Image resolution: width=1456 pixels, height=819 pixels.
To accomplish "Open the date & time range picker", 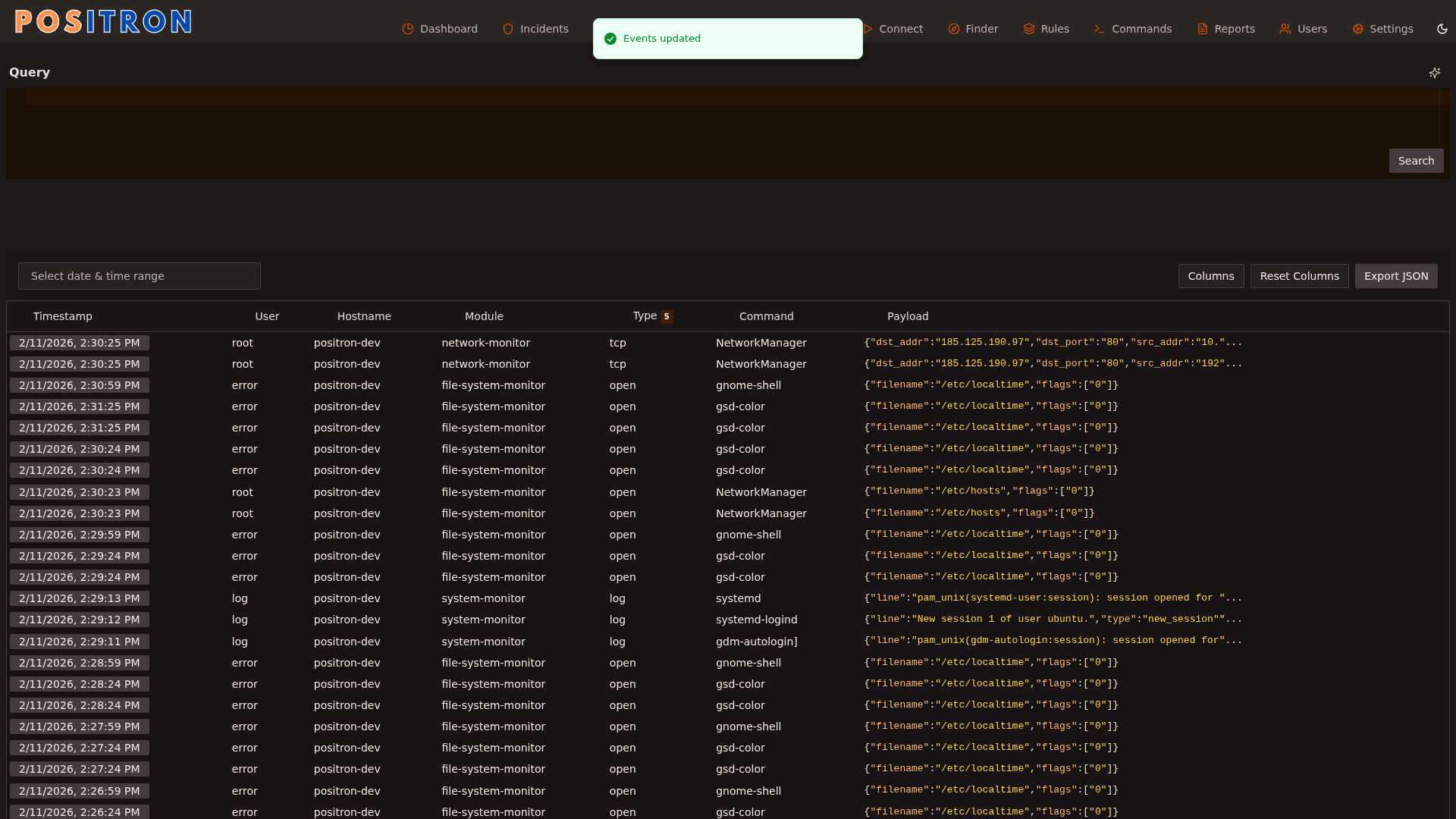I will pos(140,276).
